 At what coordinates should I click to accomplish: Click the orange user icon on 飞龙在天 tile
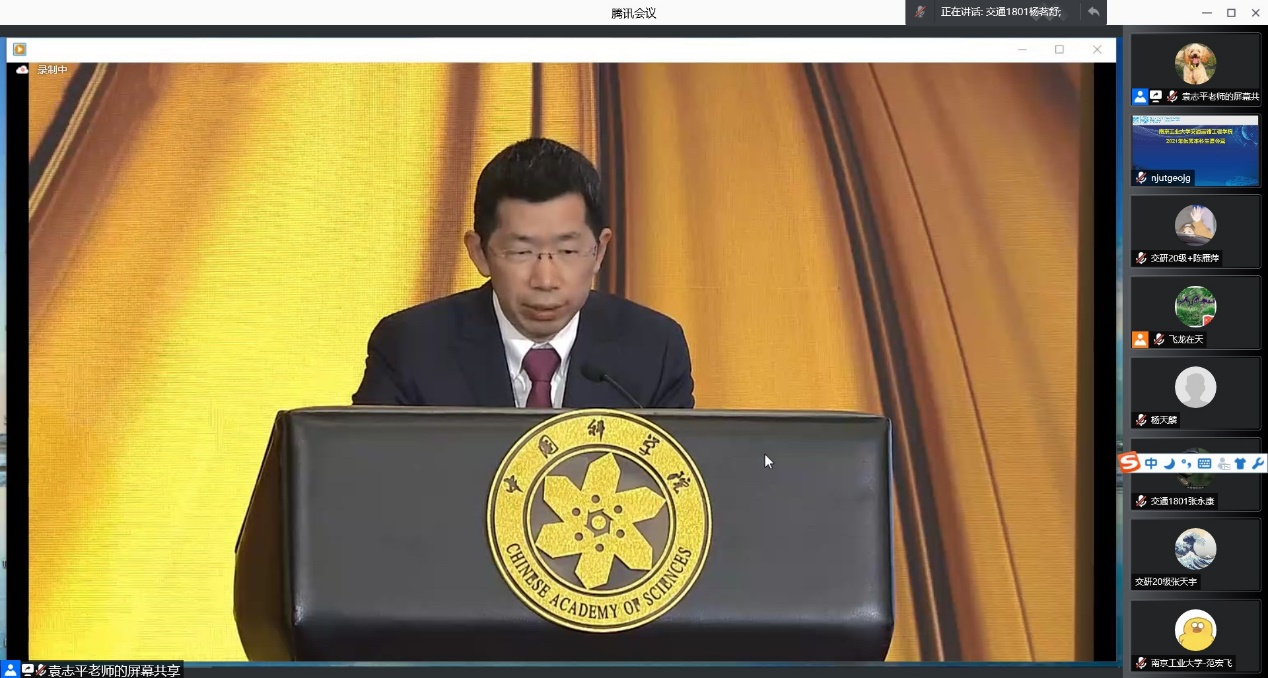[x=1140, y=339]
